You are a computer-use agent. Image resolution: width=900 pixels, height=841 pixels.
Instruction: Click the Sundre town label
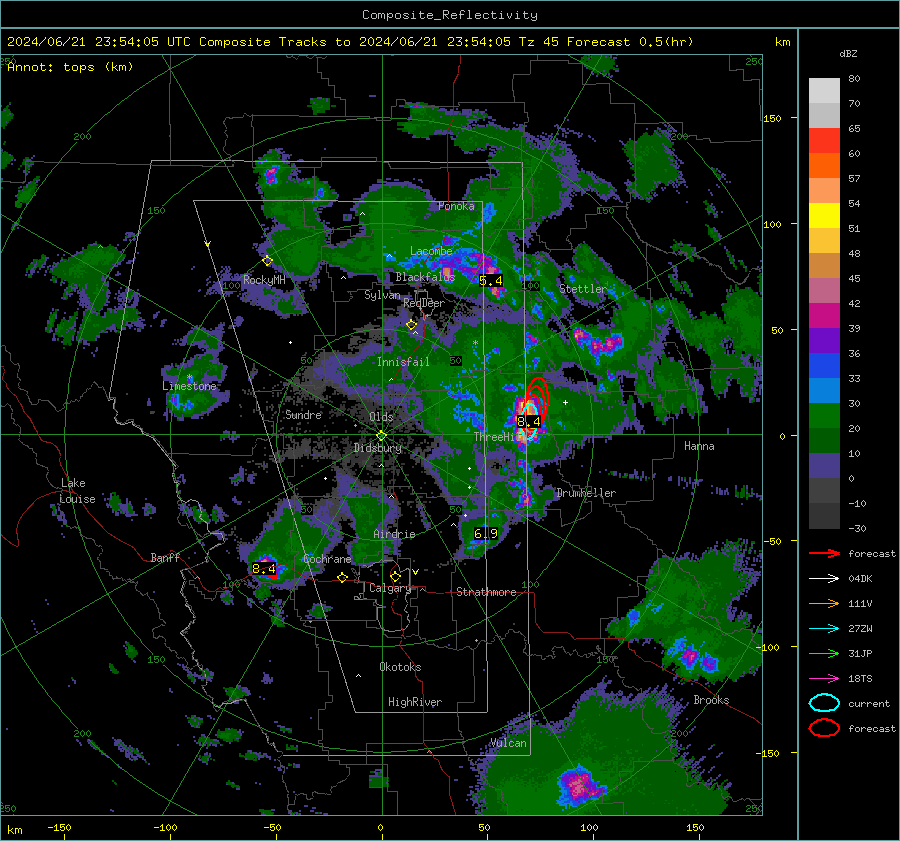click(x=303, y=414)
